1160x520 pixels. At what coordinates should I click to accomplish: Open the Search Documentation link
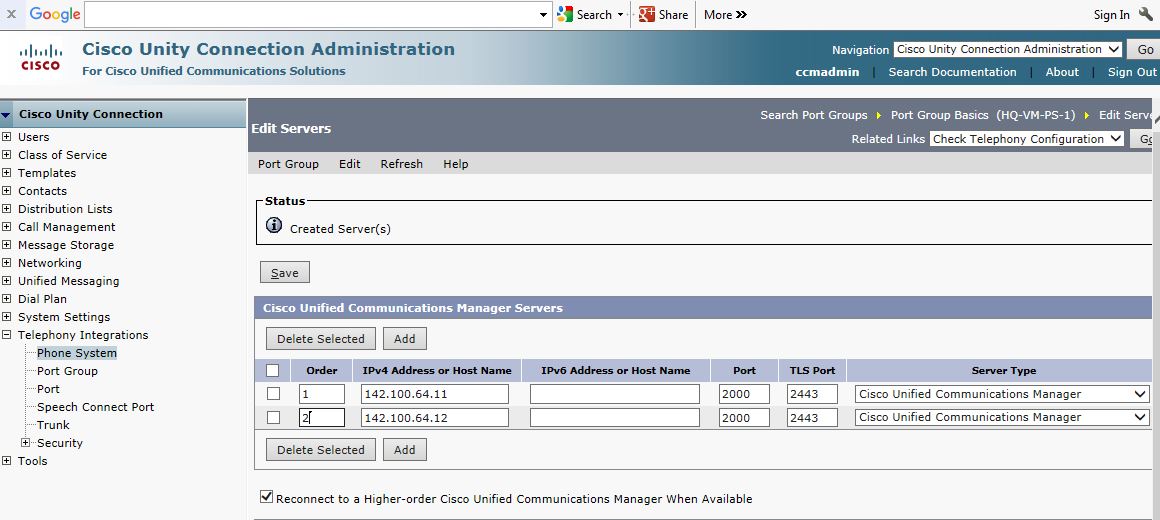pyautogui.click(x=952, y=72)
